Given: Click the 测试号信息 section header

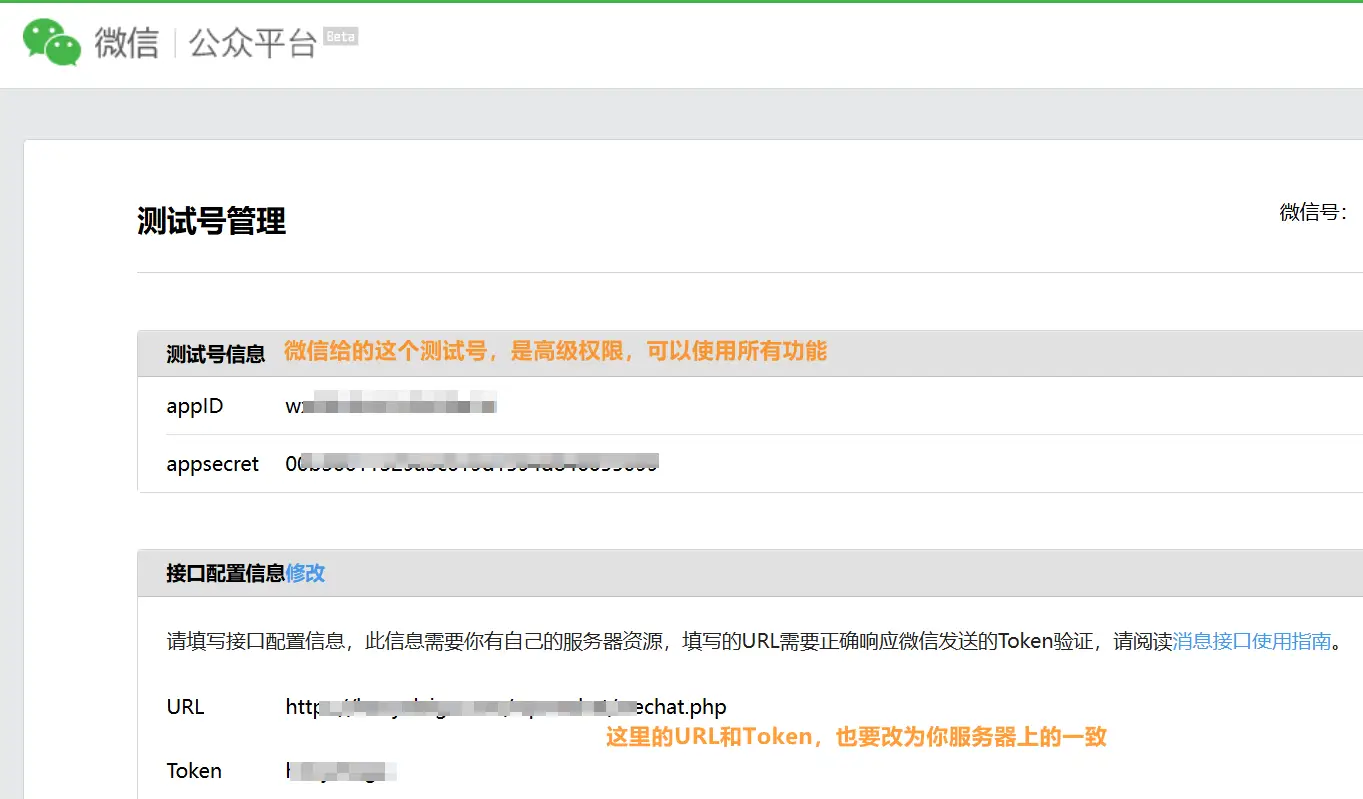Looking at the screenshot, I should [x=215, y=353].
